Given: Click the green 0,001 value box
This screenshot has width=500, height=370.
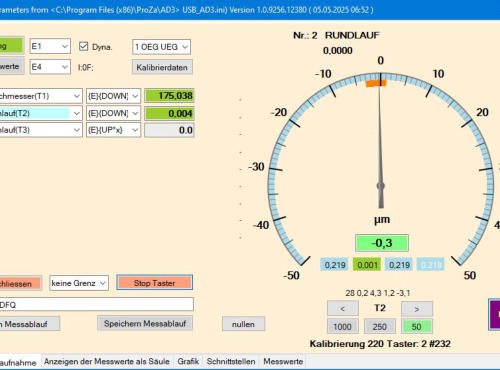Looking at the screenshot, I should point(367,265).
